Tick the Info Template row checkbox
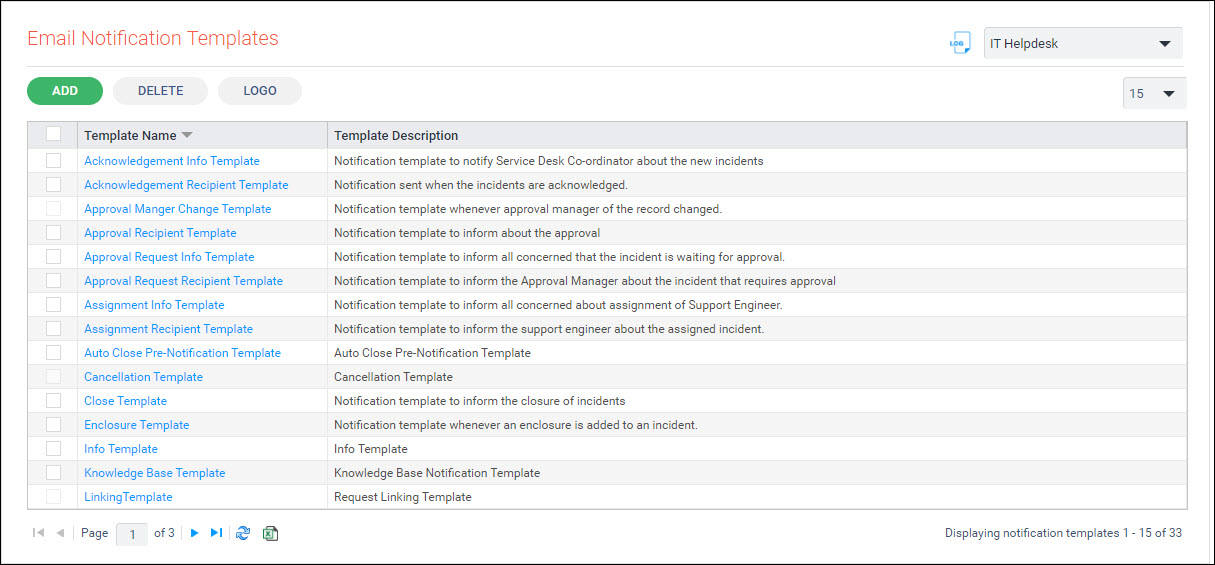Screen dimensions: 1215x565 (x=54, y=448)
